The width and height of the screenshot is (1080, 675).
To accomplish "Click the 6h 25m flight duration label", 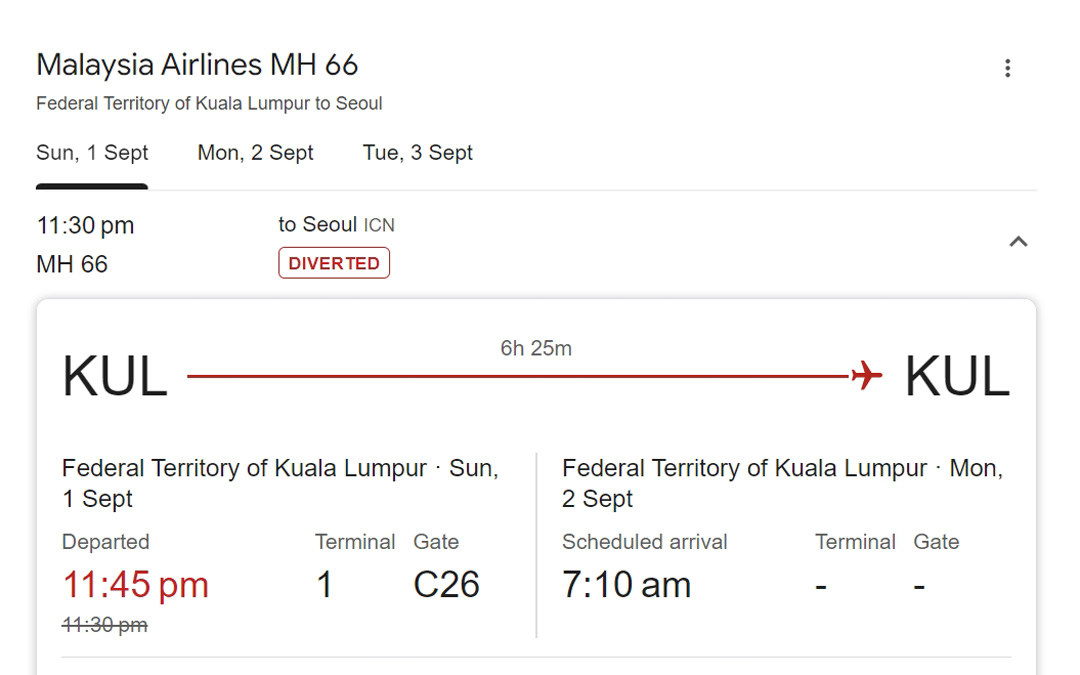I will pos(536,349).
